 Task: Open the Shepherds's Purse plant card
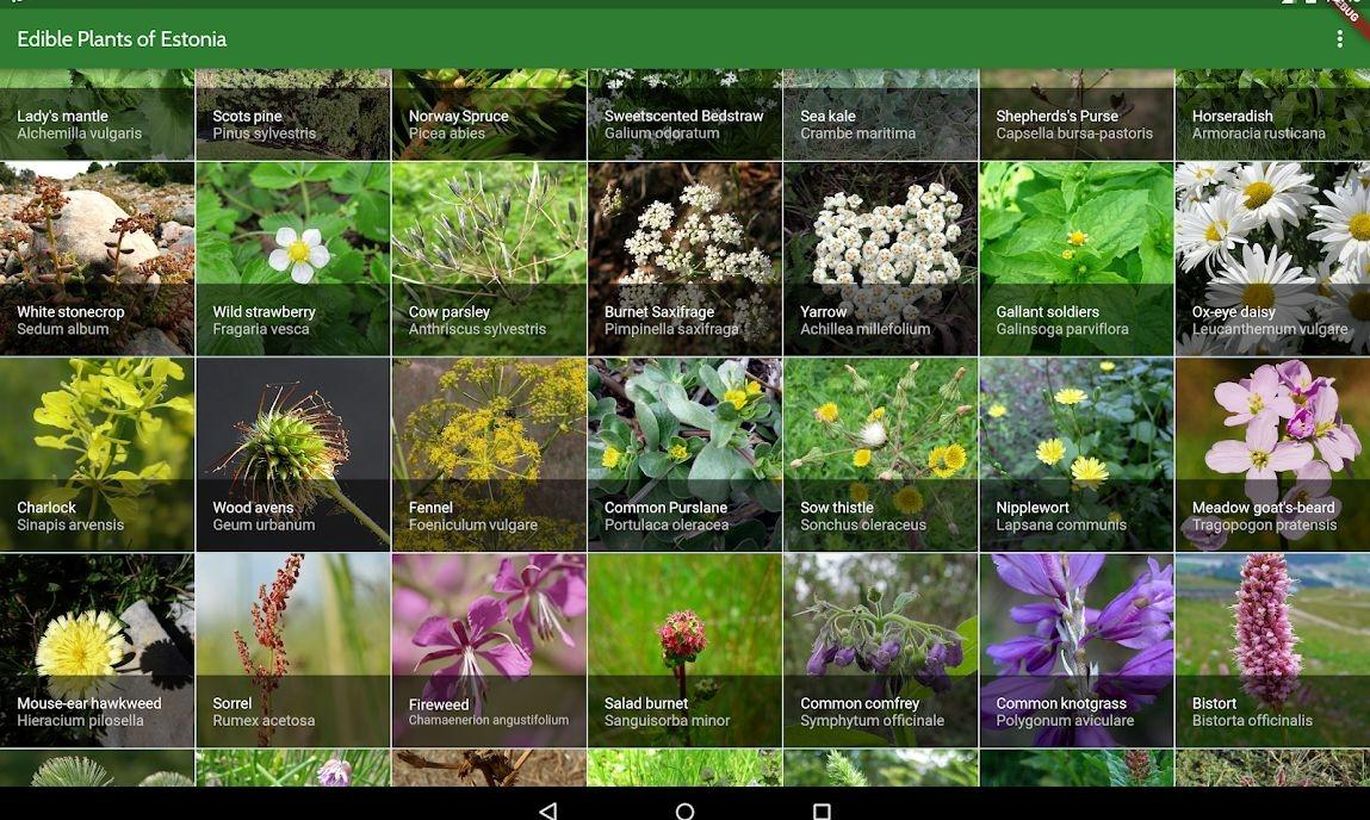click(x=1077, y=114)
